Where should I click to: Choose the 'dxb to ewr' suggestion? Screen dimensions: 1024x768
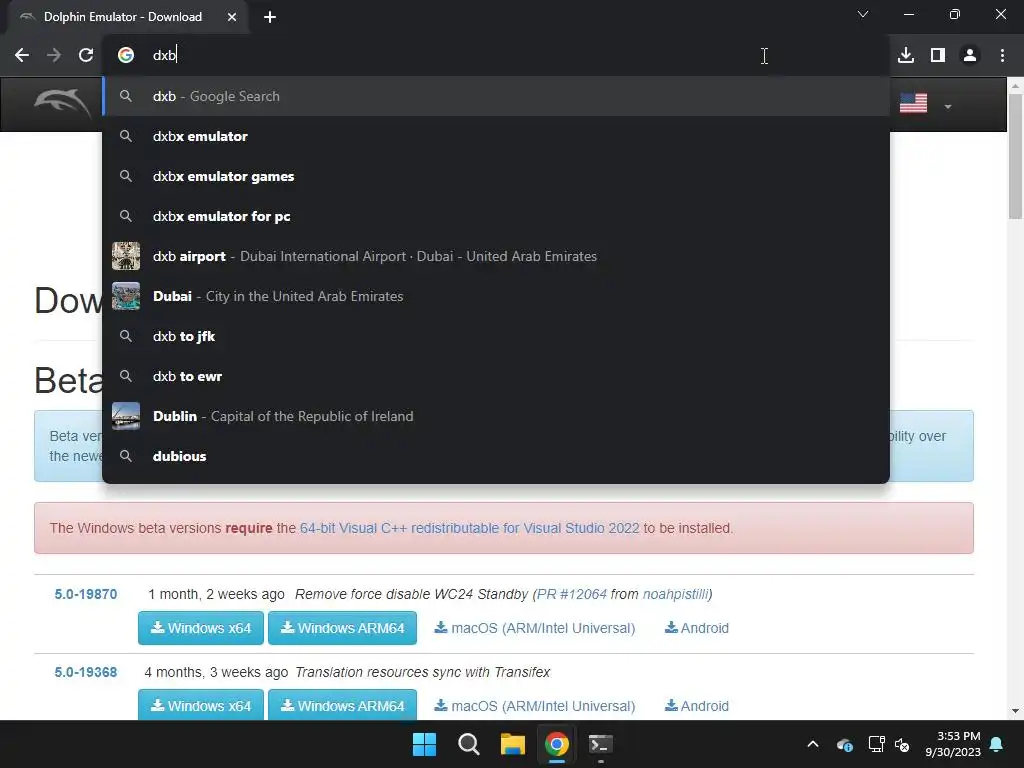coord(496,376)
